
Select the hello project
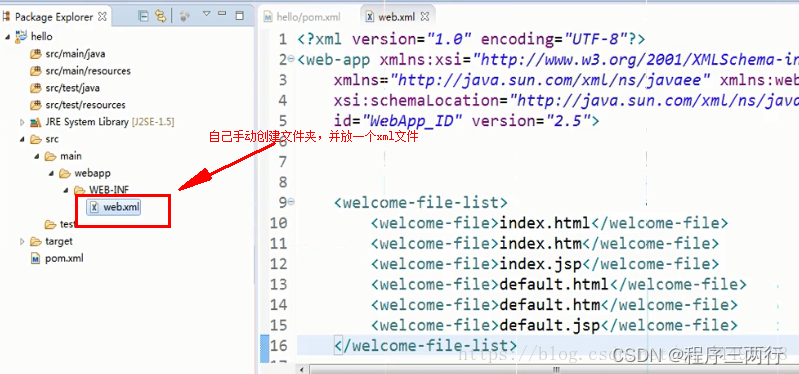click(41, 37)
